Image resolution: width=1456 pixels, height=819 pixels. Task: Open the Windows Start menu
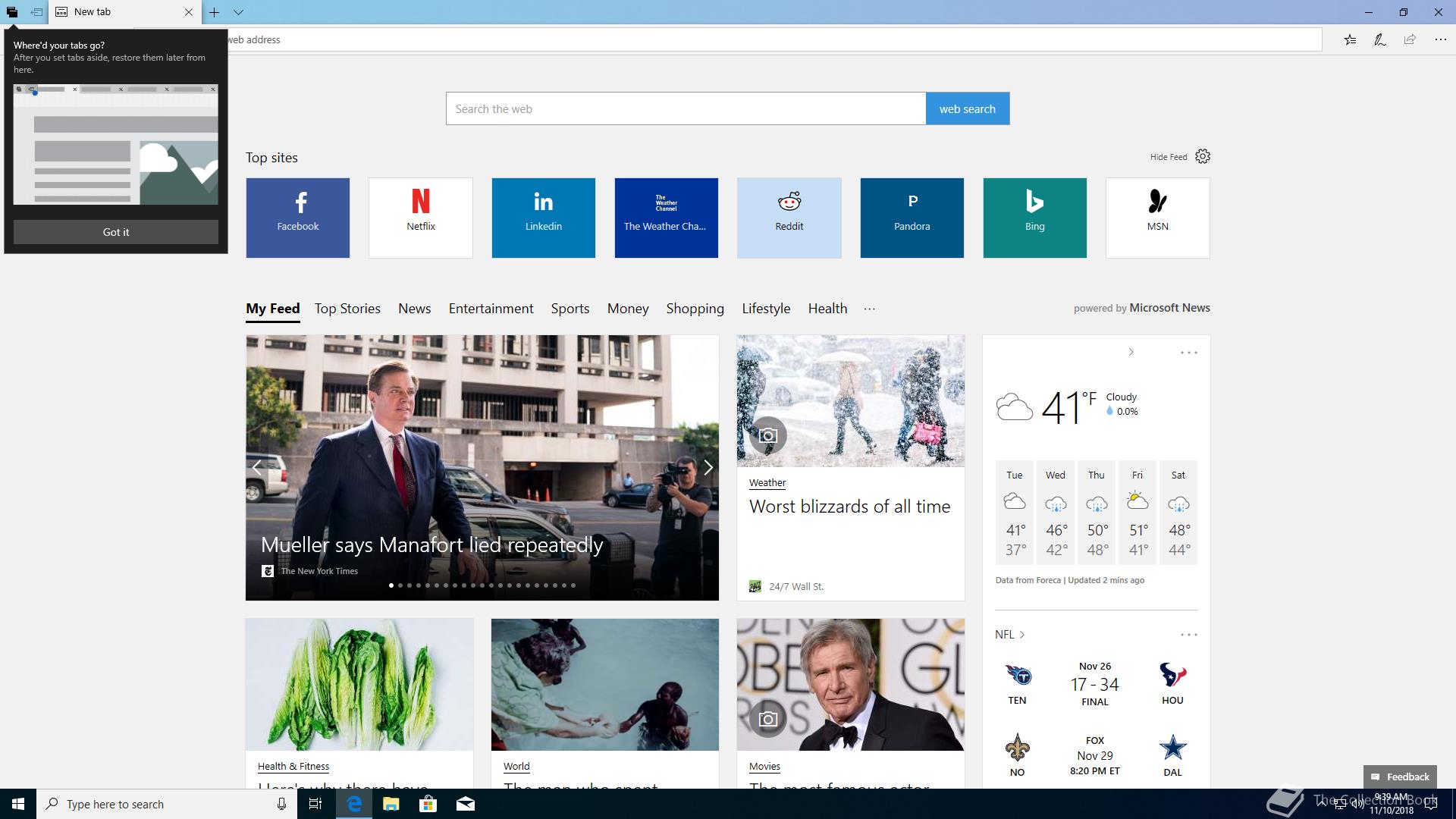tap(18, 804)
